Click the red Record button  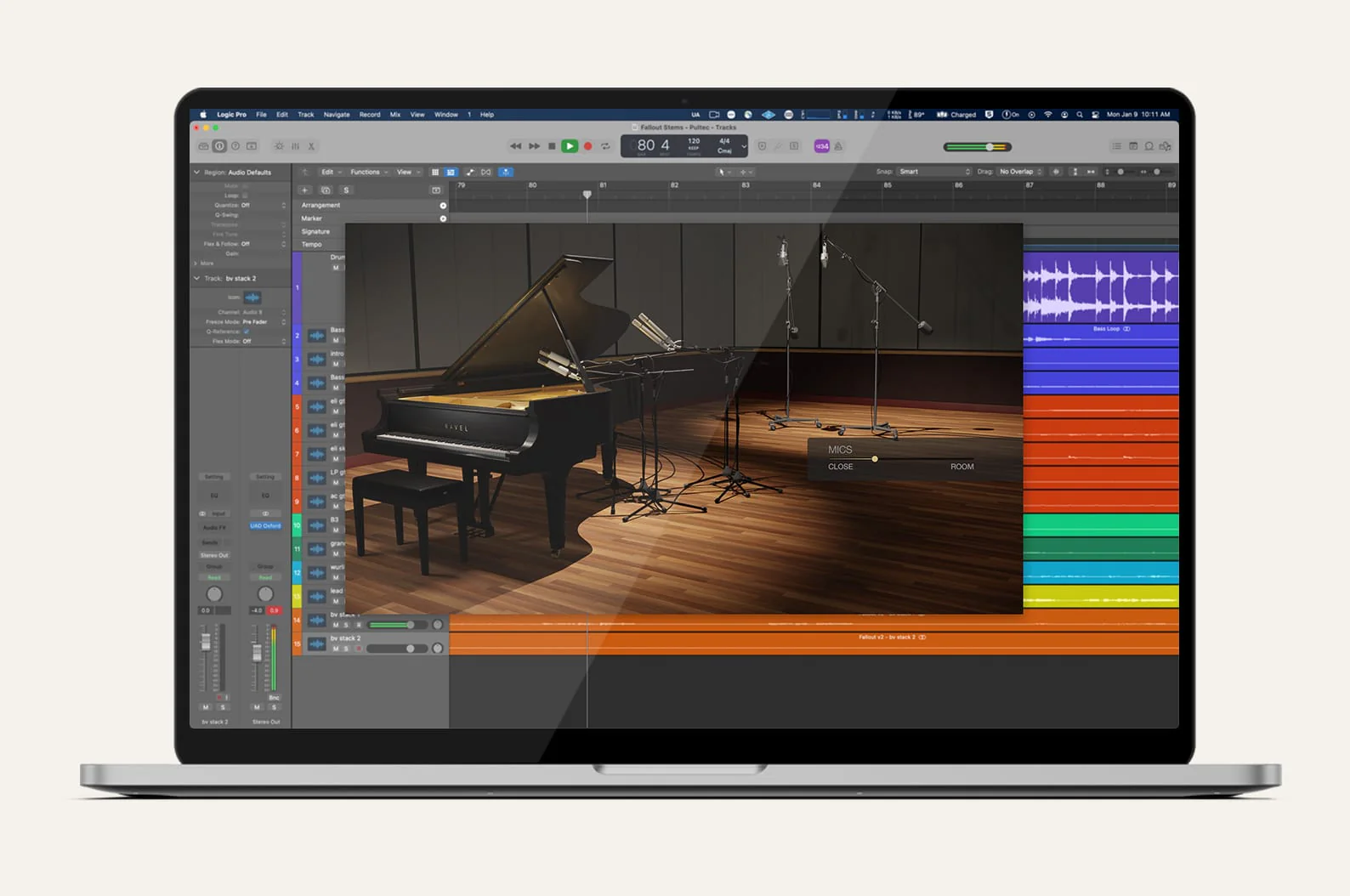(x=587, y=146)
